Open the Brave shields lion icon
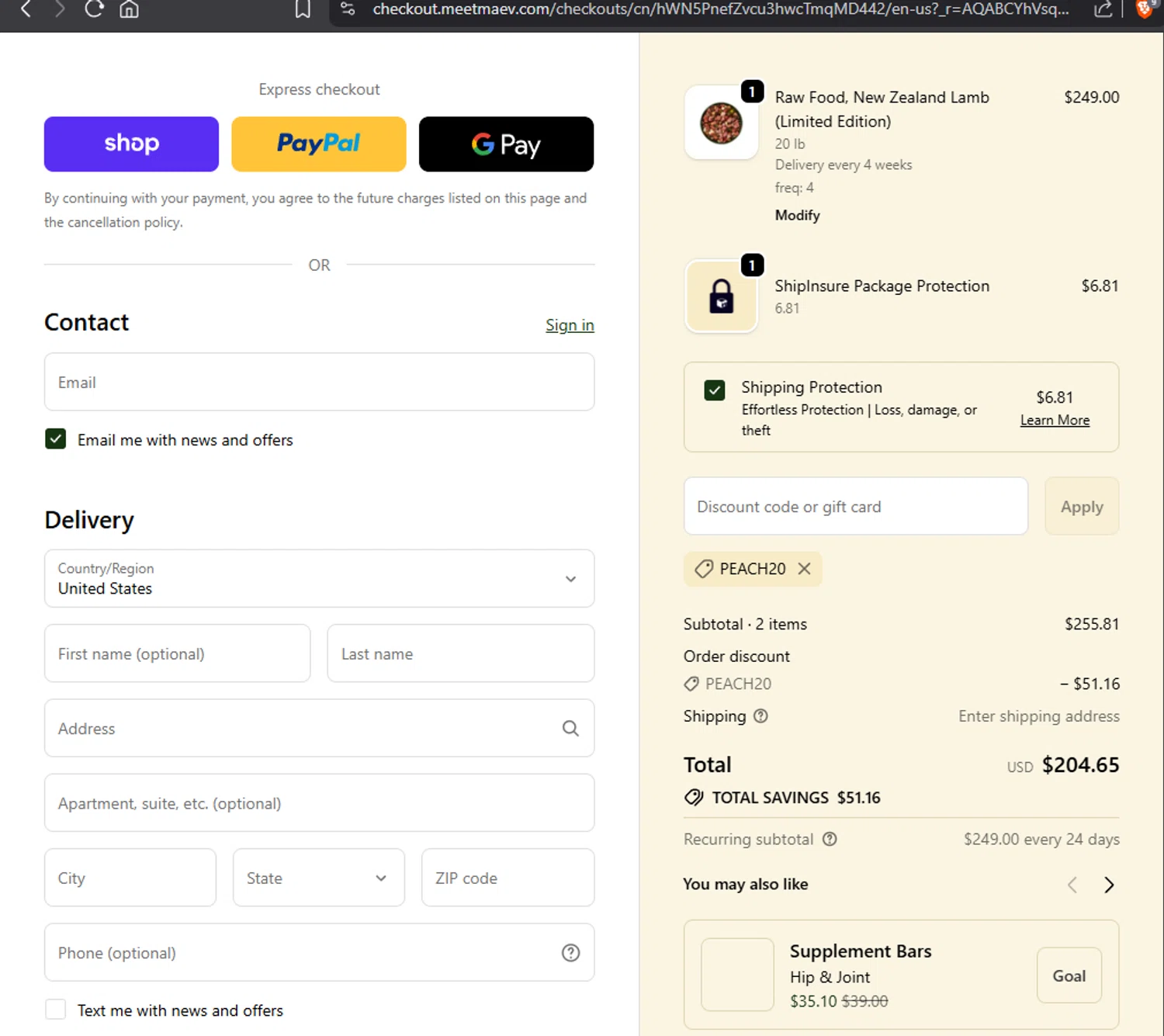1164x1036 pixels. pos(1144,9)
